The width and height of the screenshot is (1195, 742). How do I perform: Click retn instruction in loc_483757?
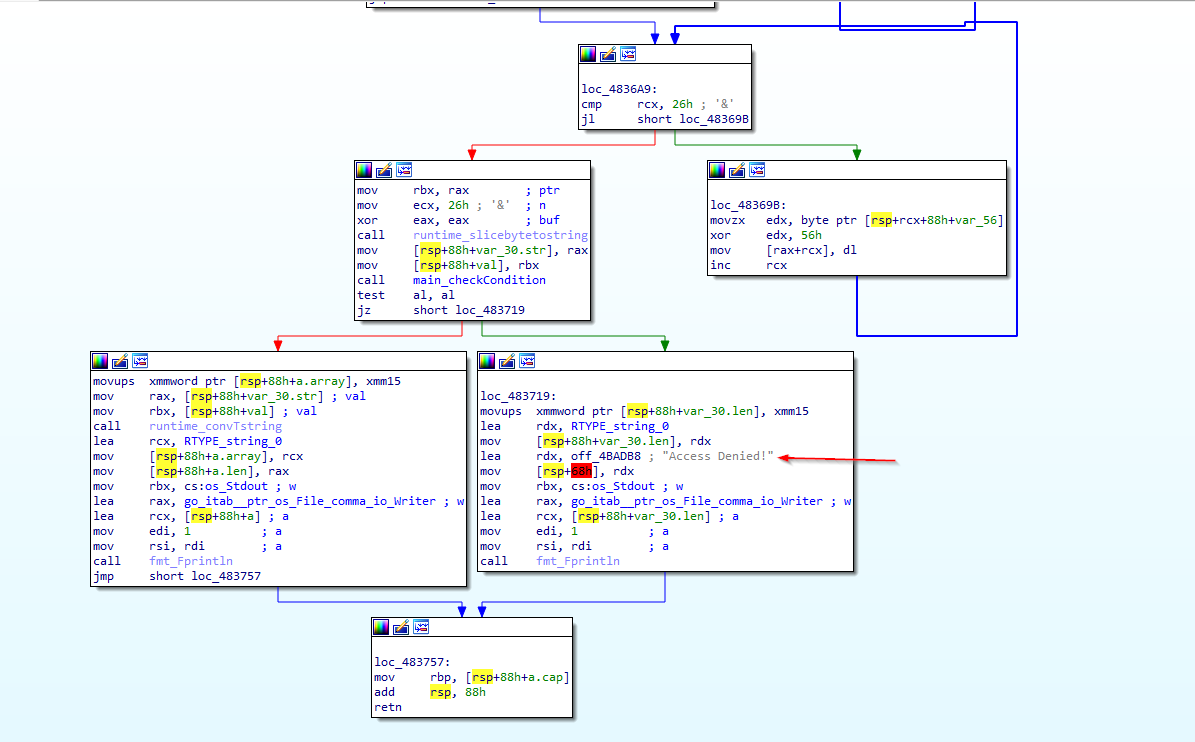[388, 707]
